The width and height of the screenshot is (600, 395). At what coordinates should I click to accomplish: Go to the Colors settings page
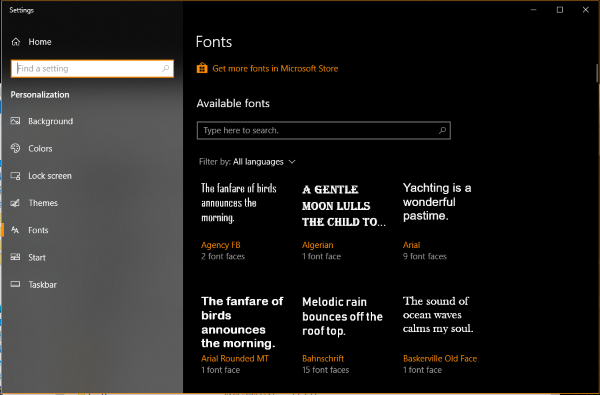pos(92,148)
